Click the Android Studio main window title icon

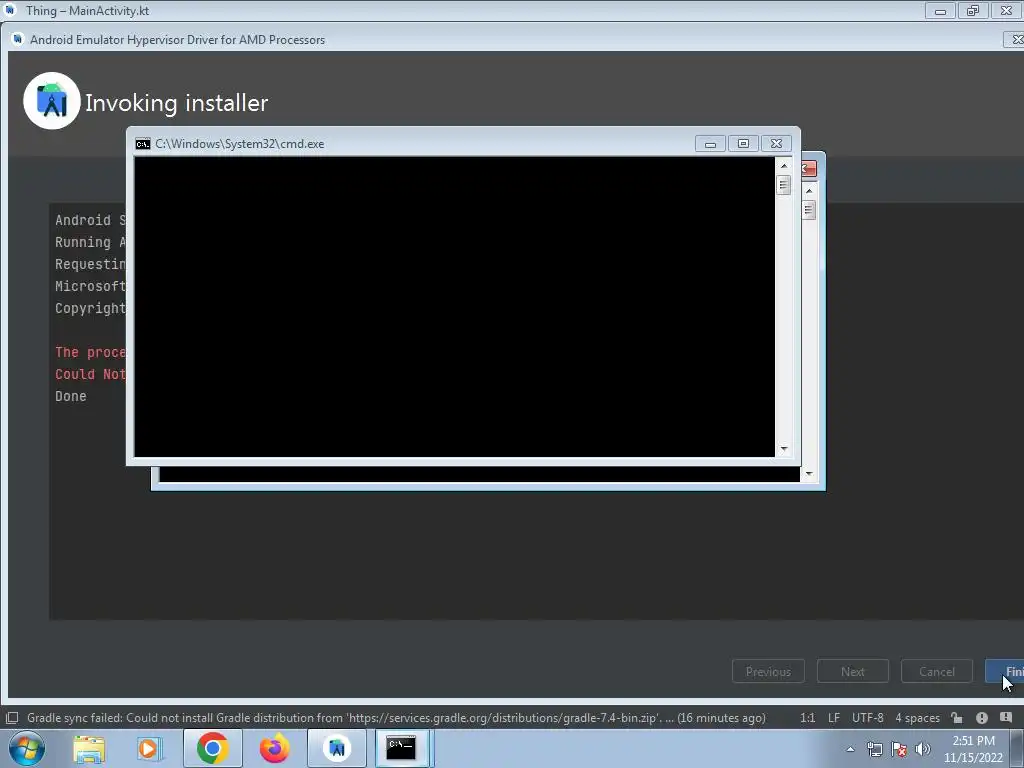point(10,10)
